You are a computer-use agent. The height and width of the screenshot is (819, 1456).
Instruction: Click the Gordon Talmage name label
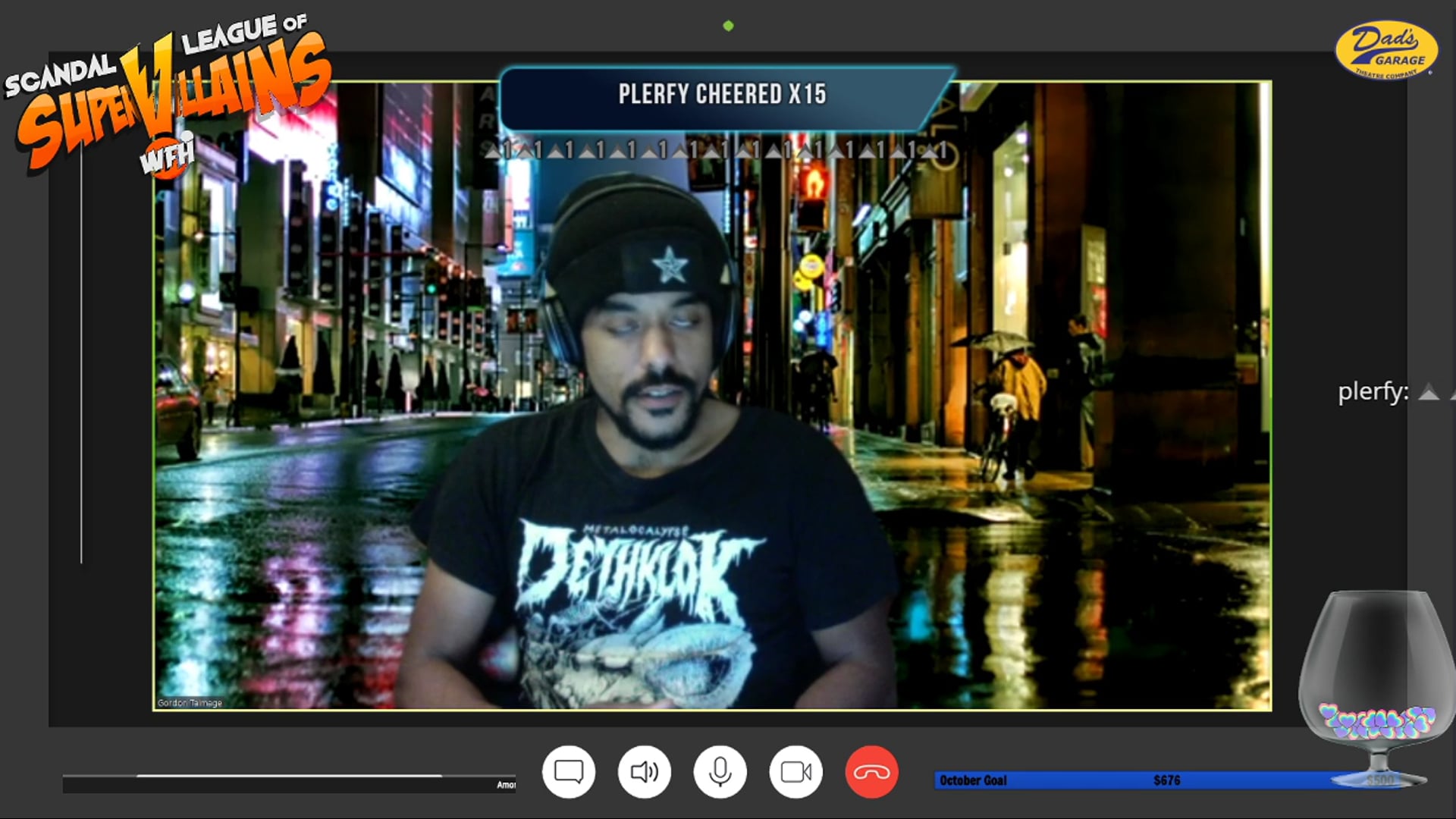pyautogui.click(x=190, y=703)
